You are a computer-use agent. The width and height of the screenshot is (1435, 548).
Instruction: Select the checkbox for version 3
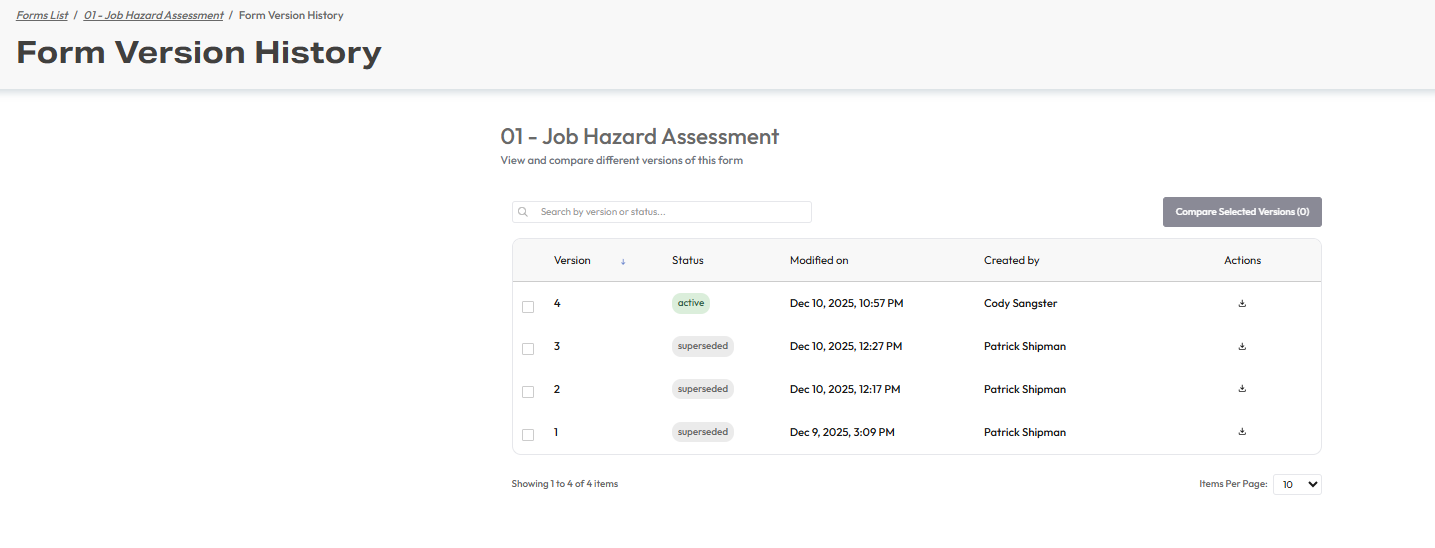click(x=528, y=349)
